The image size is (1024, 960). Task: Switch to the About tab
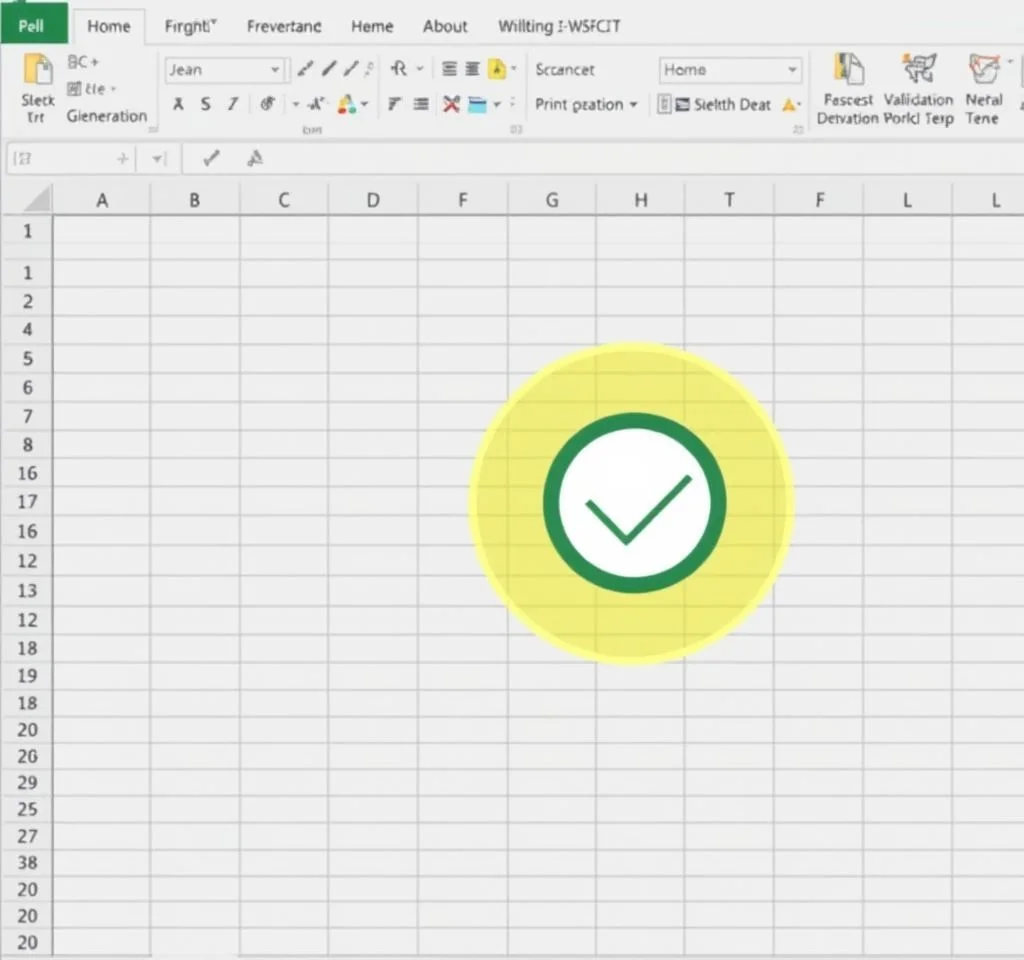(445, 26)
